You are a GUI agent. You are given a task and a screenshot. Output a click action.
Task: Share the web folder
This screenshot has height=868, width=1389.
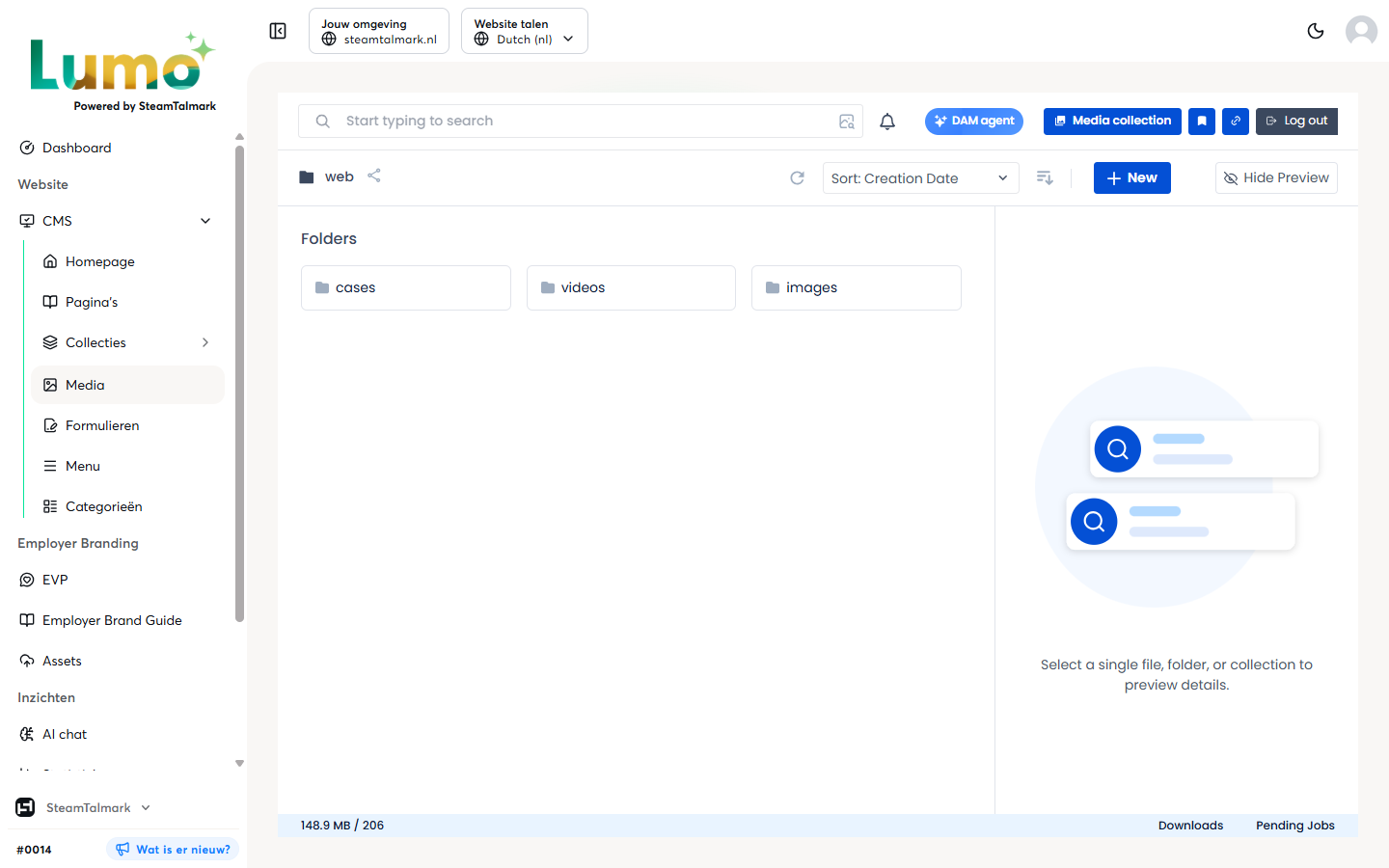374,176
